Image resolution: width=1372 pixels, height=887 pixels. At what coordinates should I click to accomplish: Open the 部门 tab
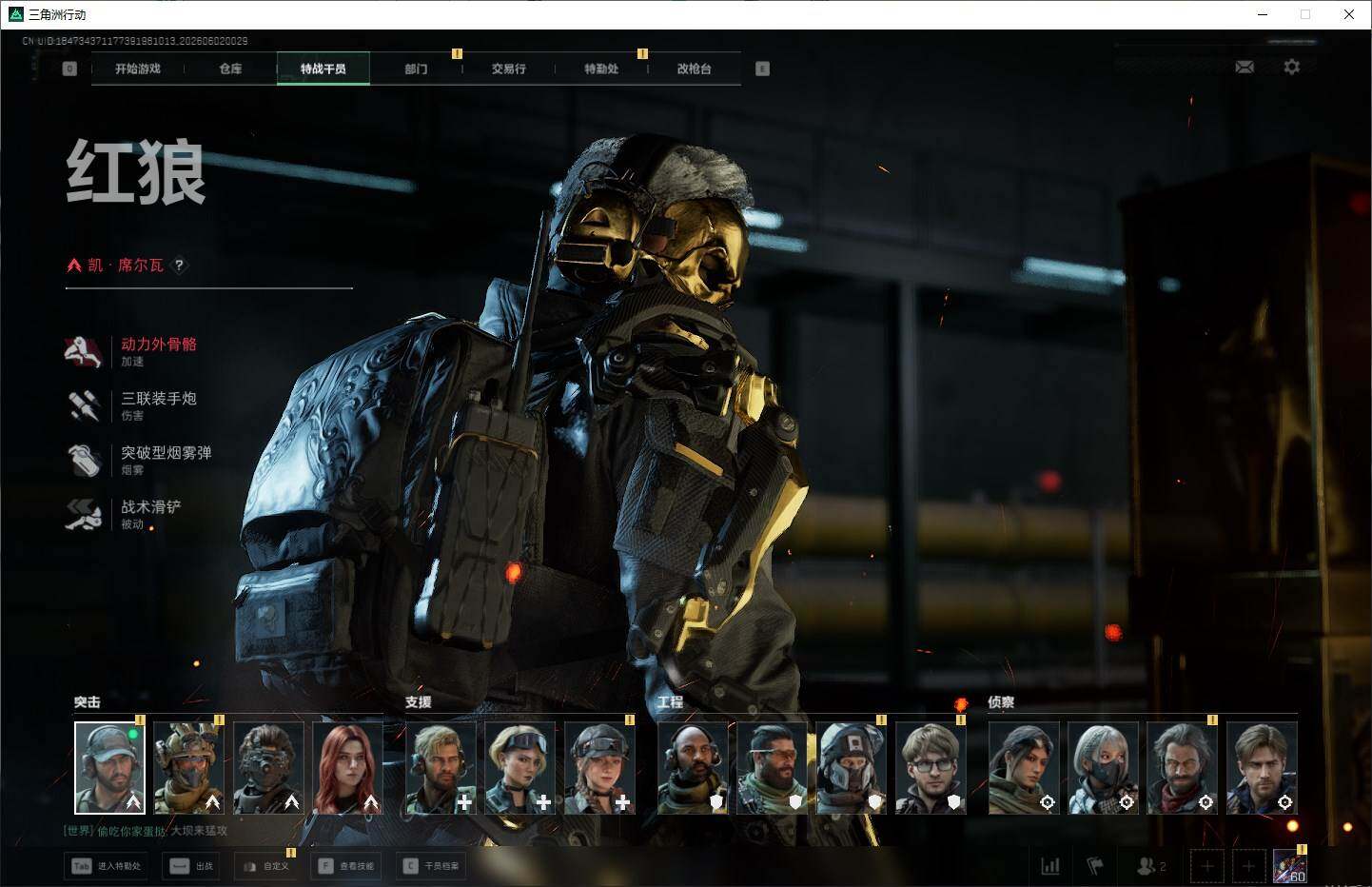[416, 69]
